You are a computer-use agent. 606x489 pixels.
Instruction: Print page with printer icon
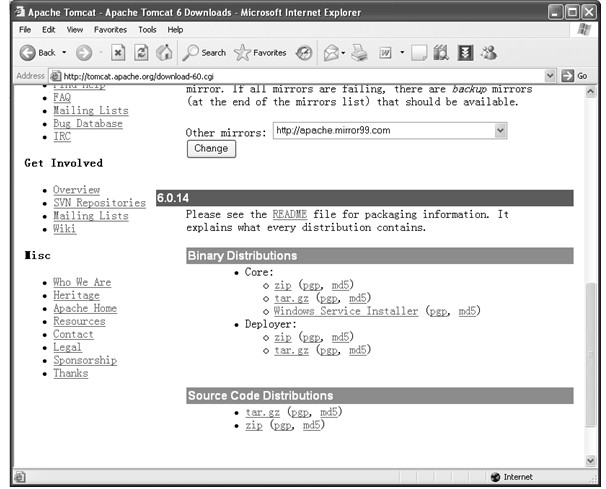coord(359,53)
